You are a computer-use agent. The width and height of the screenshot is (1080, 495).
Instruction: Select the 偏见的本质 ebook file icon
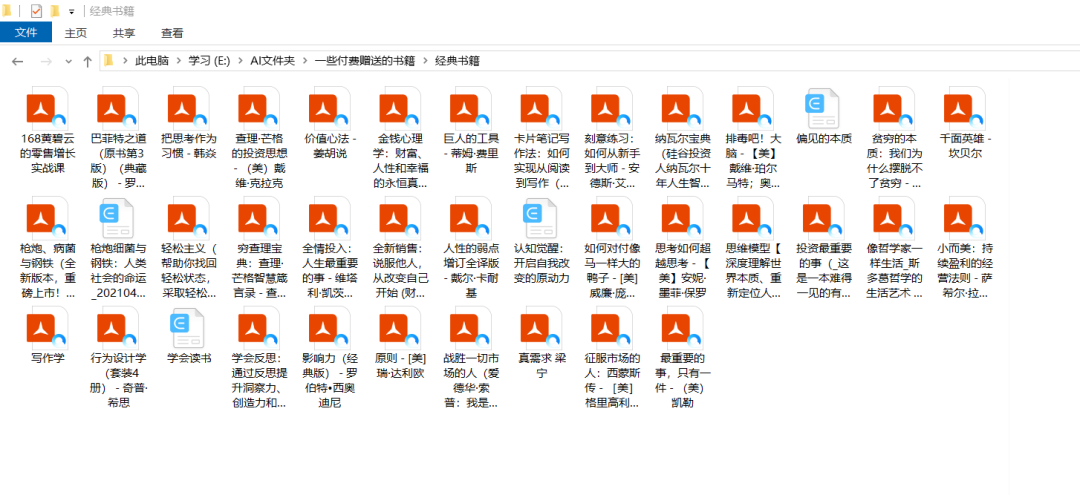coord(822,108)
